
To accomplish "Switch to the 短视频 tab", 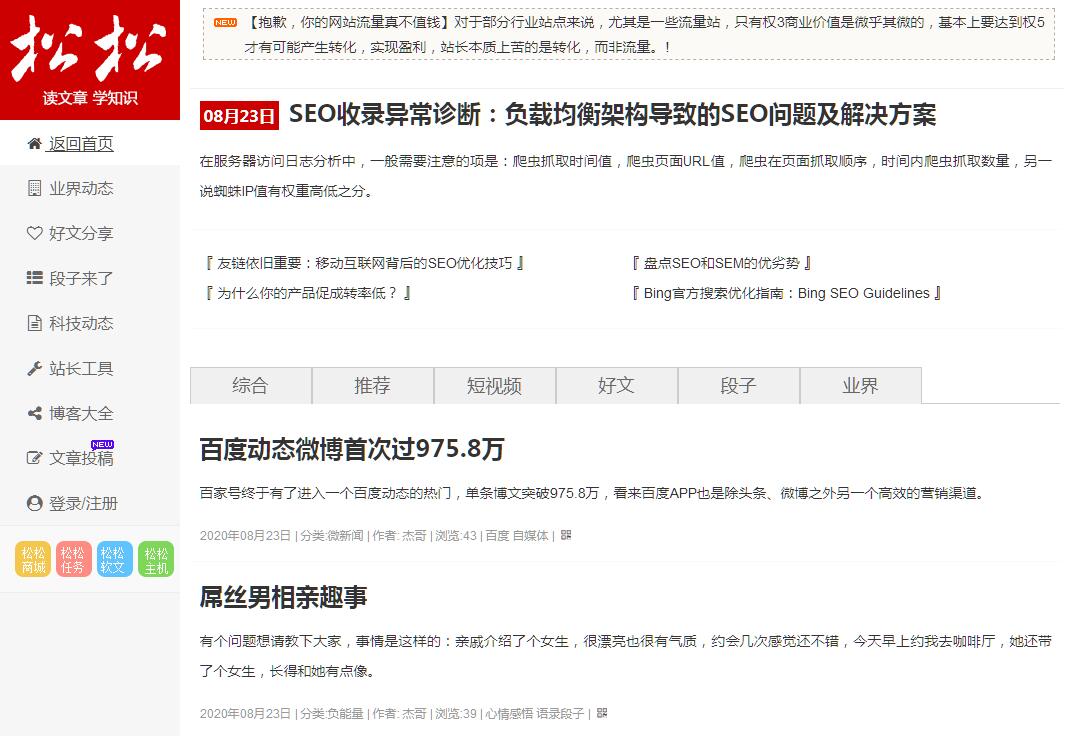I will pos(494,386).
